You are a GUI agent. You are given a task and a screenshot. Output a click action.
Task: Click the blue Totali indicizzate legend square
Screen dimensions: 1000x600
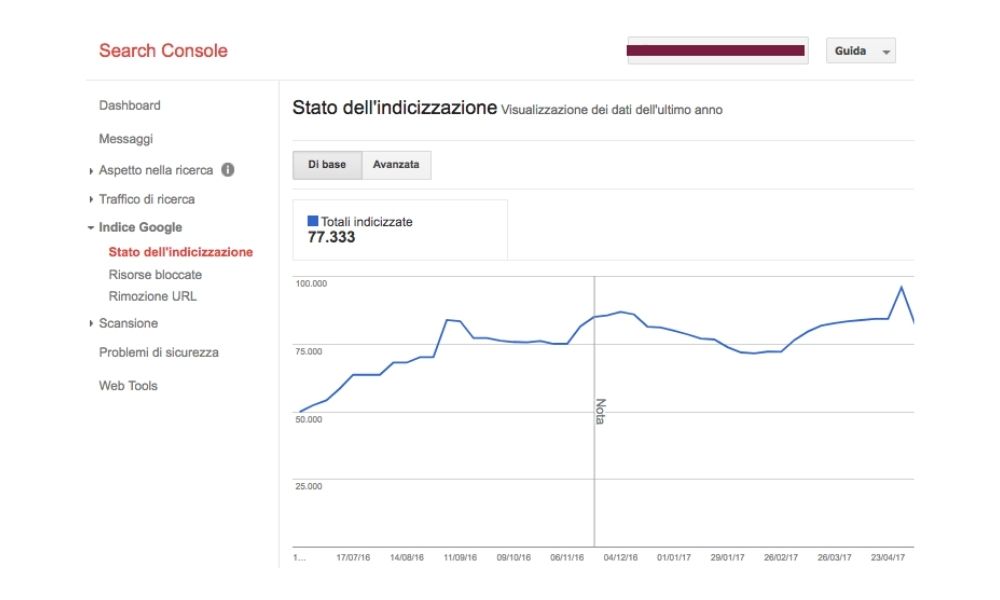pos(313,221)
